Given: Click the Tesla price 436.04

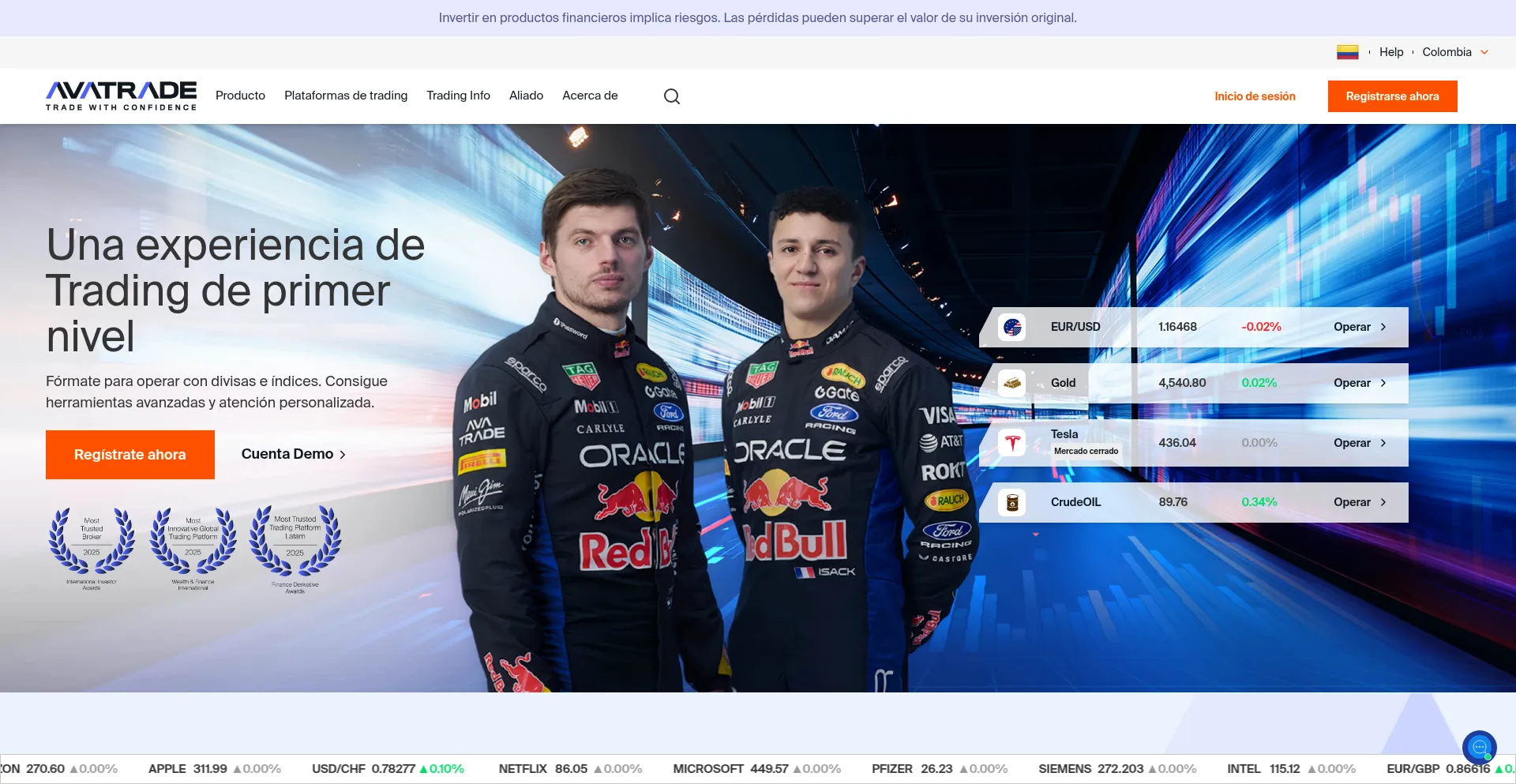Looking at the screenshot, I should click(1177, 443).
